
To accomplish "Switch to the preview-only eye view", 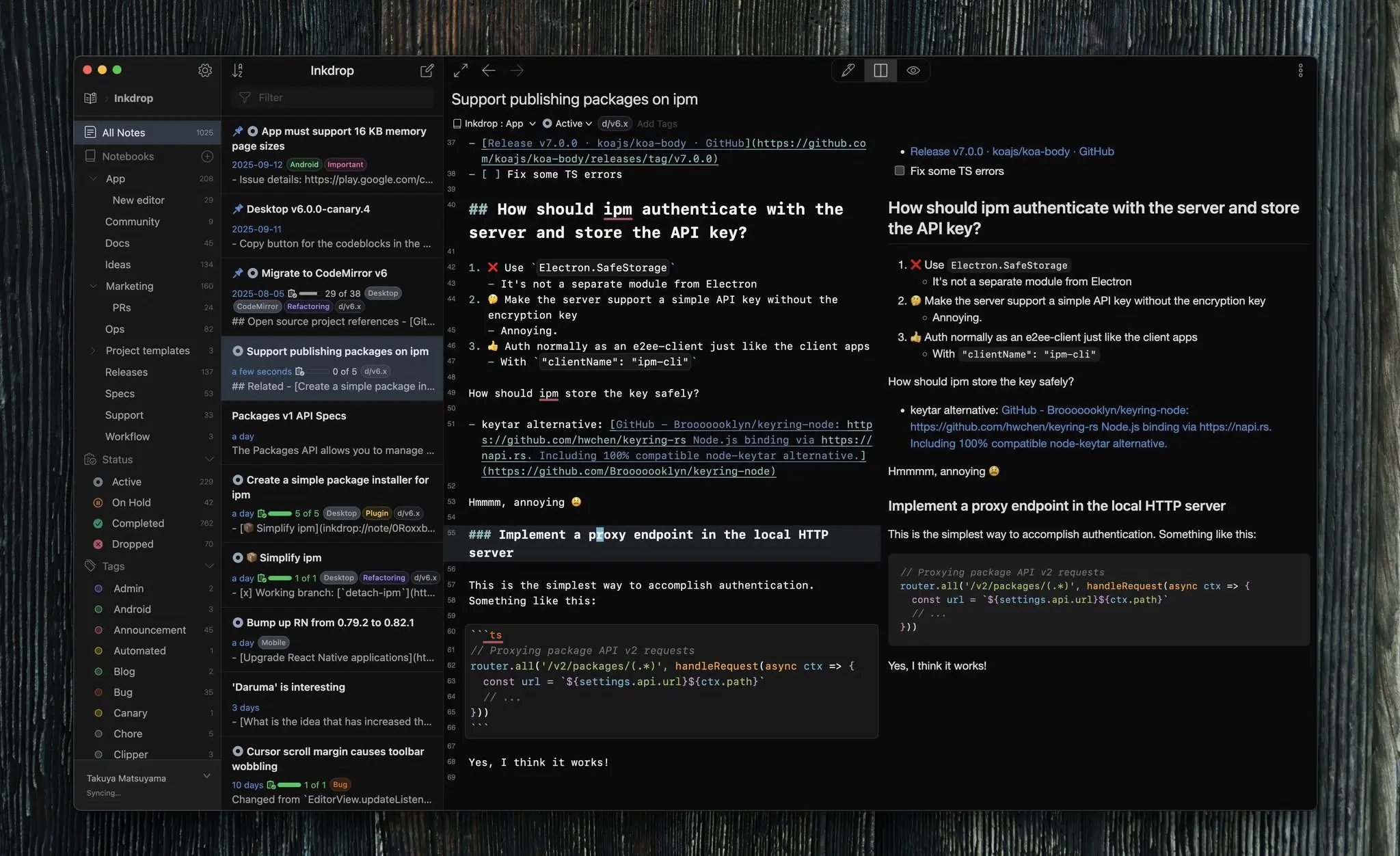I will coord(913,70).
